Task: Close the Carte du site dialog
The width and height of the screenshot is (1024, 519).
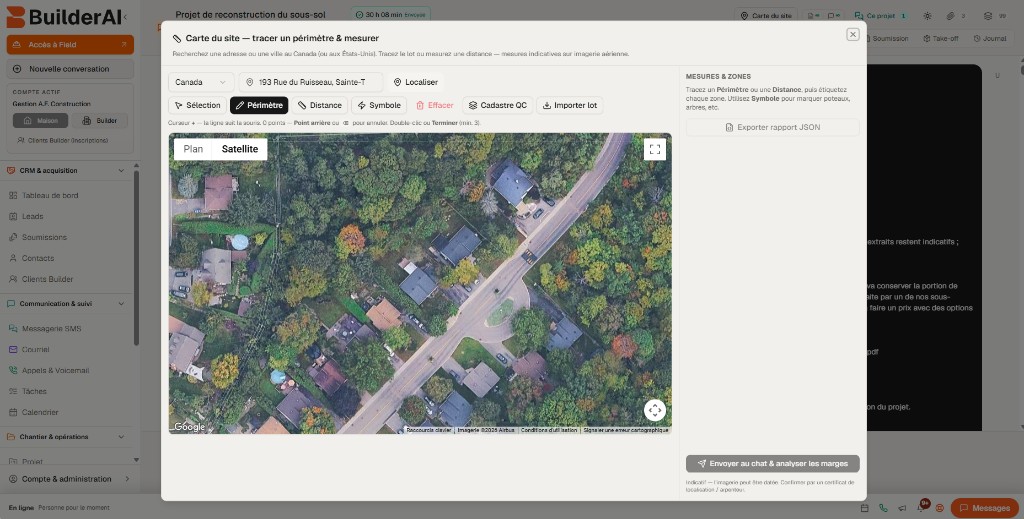Action: 852,35
